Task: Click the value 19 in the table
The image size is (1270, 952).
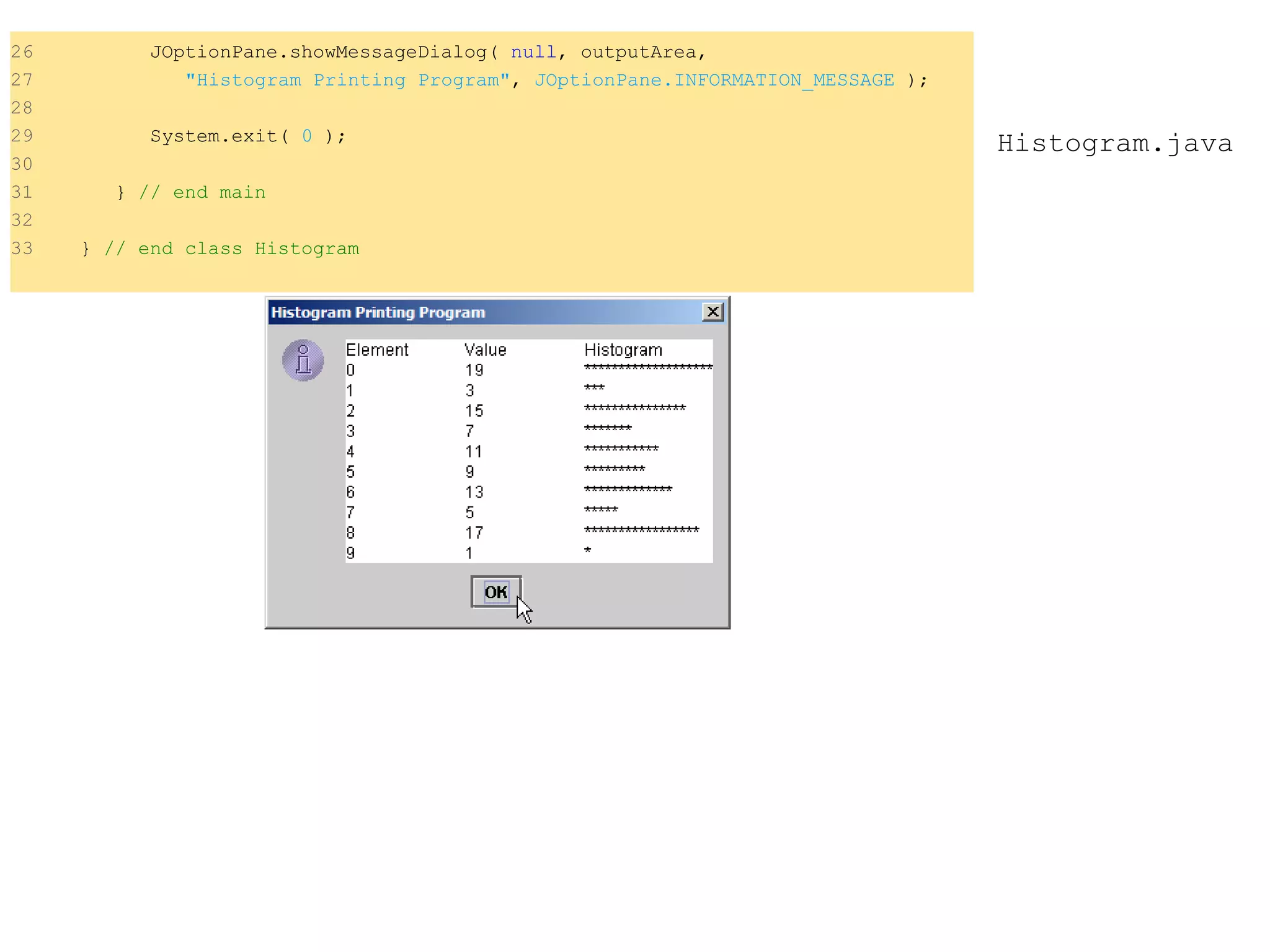Action: coord(474,371)
